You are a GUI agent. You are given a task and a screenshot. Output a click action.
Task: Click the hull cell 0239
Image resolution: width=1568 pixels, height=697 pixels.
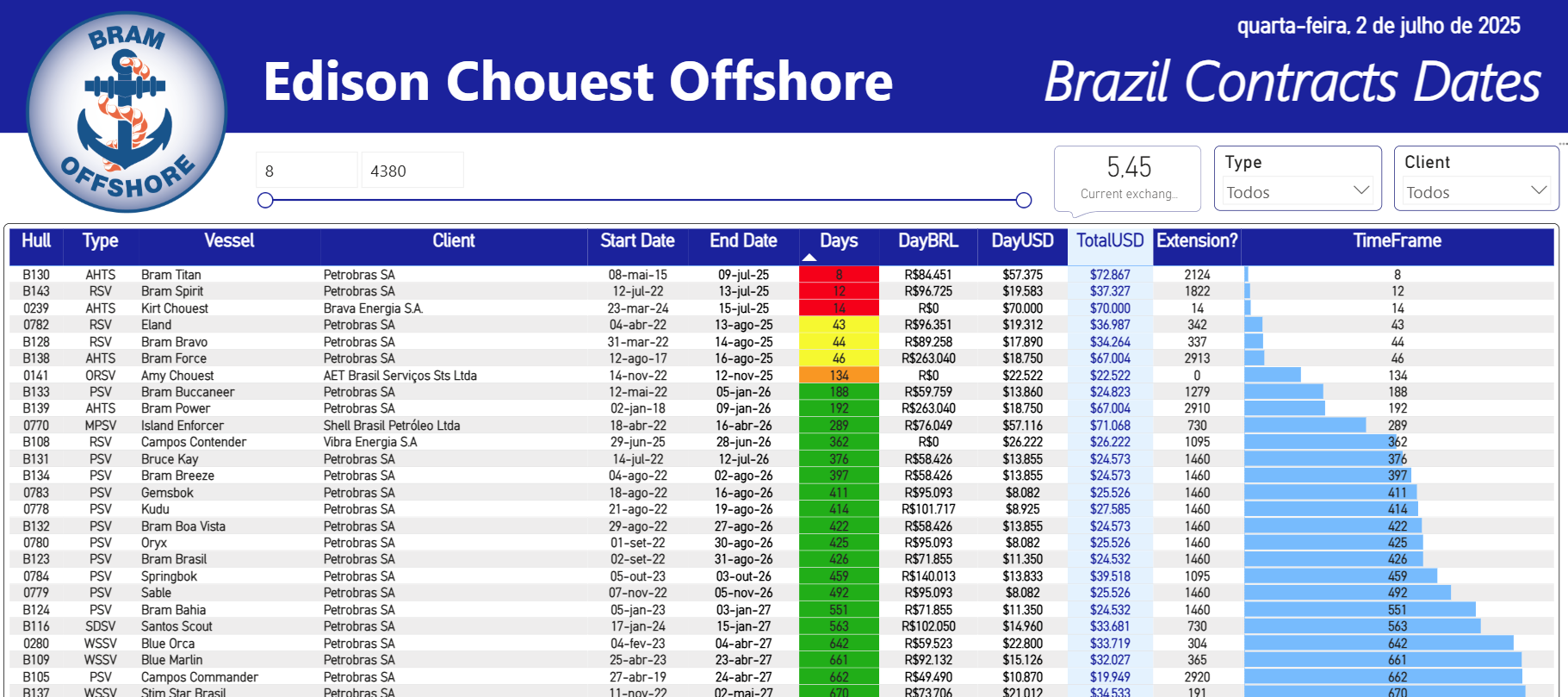(x=36, y=308)
